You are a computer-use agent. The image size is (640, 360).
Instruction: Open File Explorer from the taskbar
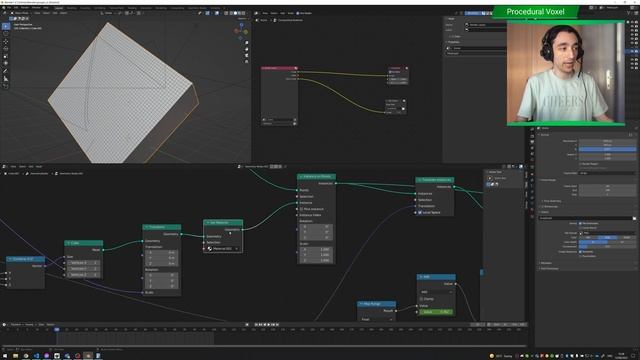pos(16,356)
